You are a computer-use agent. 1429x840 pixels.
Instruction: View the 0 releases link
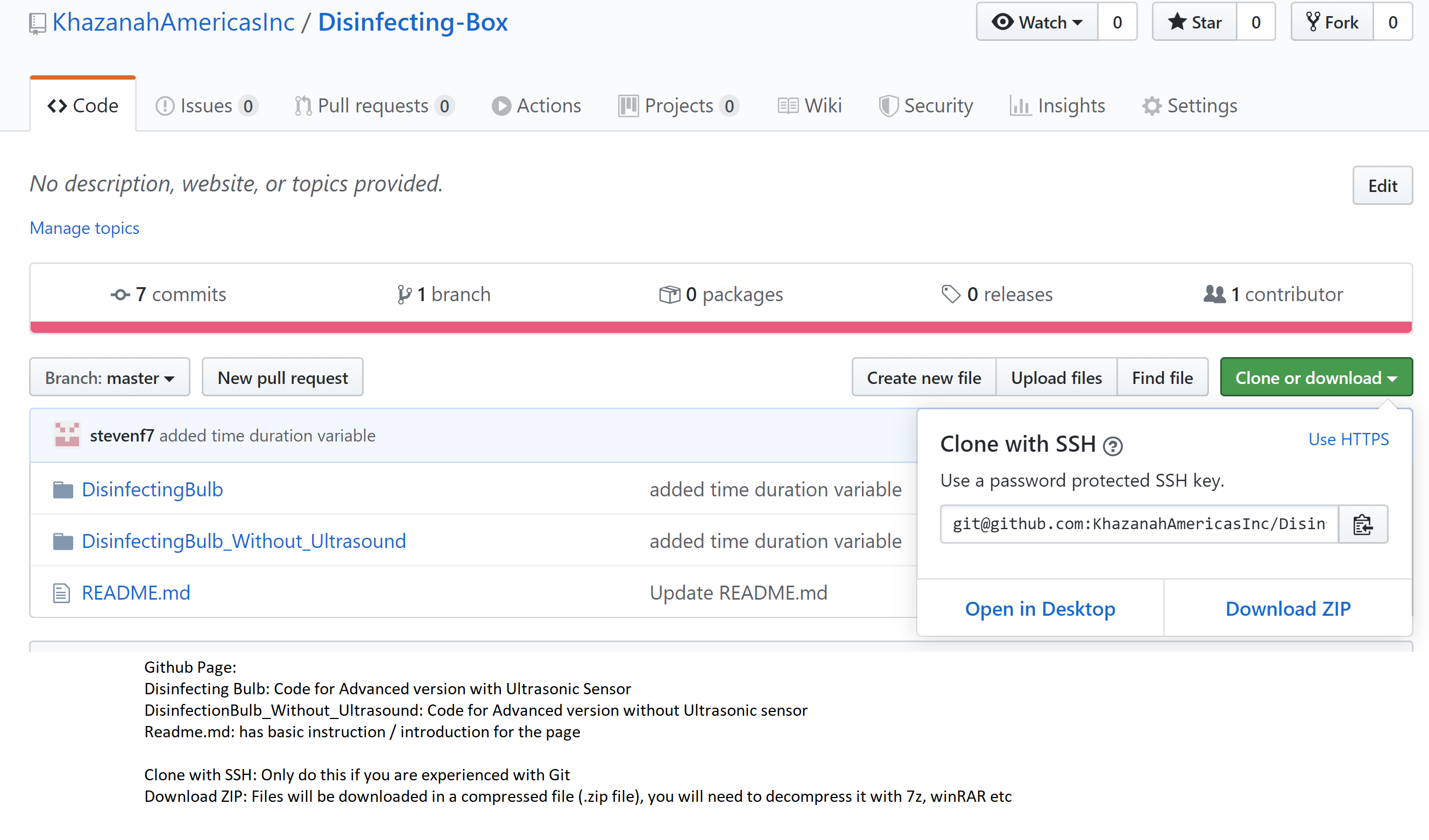tap(997, 294)
